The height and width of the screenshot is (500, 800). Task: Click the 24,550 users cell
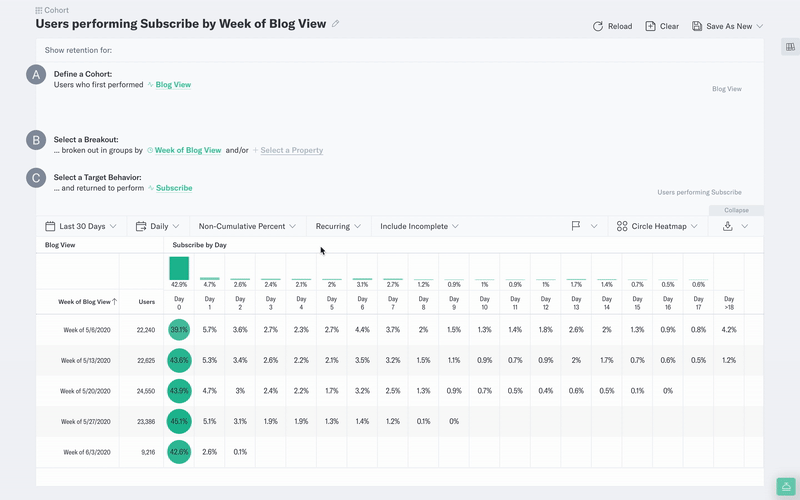pyautogui.click(x=146, y=391)
